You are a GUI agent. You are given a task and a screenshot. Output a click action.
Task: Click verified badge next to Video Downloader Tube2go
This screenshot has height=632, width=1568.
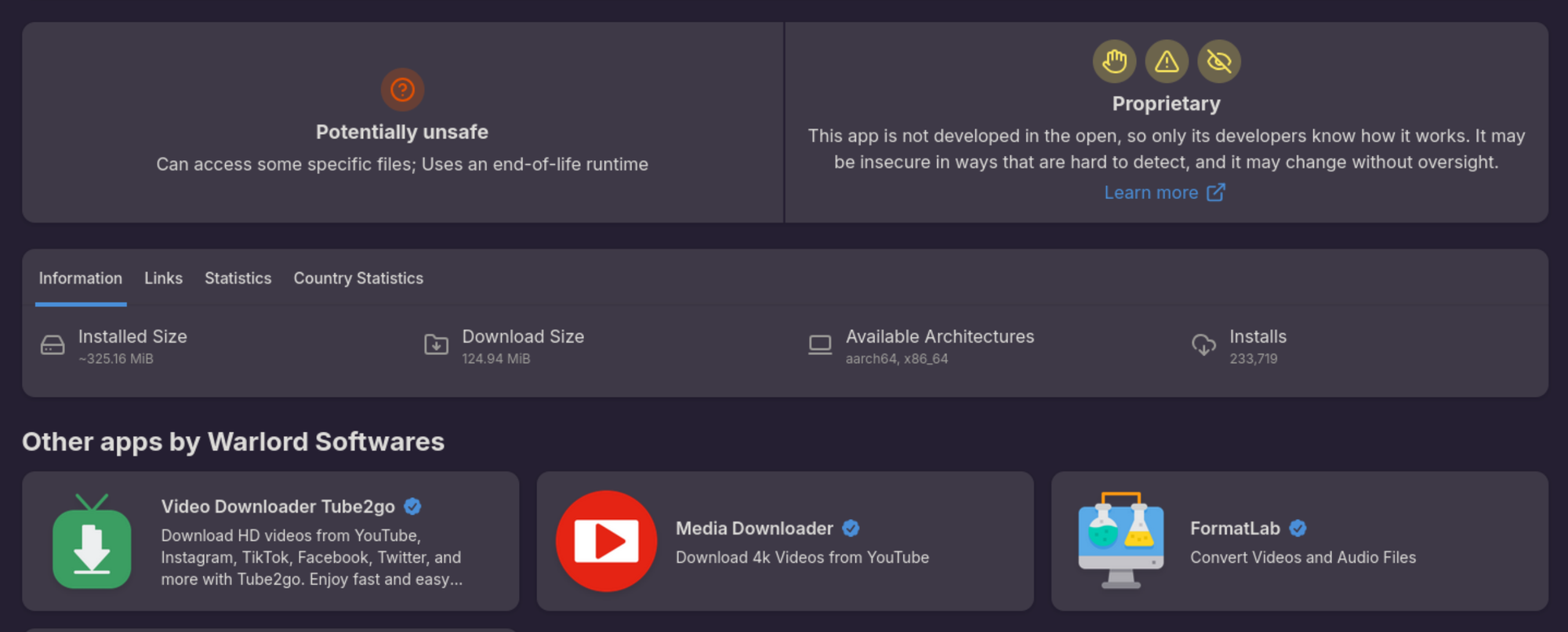412,507
